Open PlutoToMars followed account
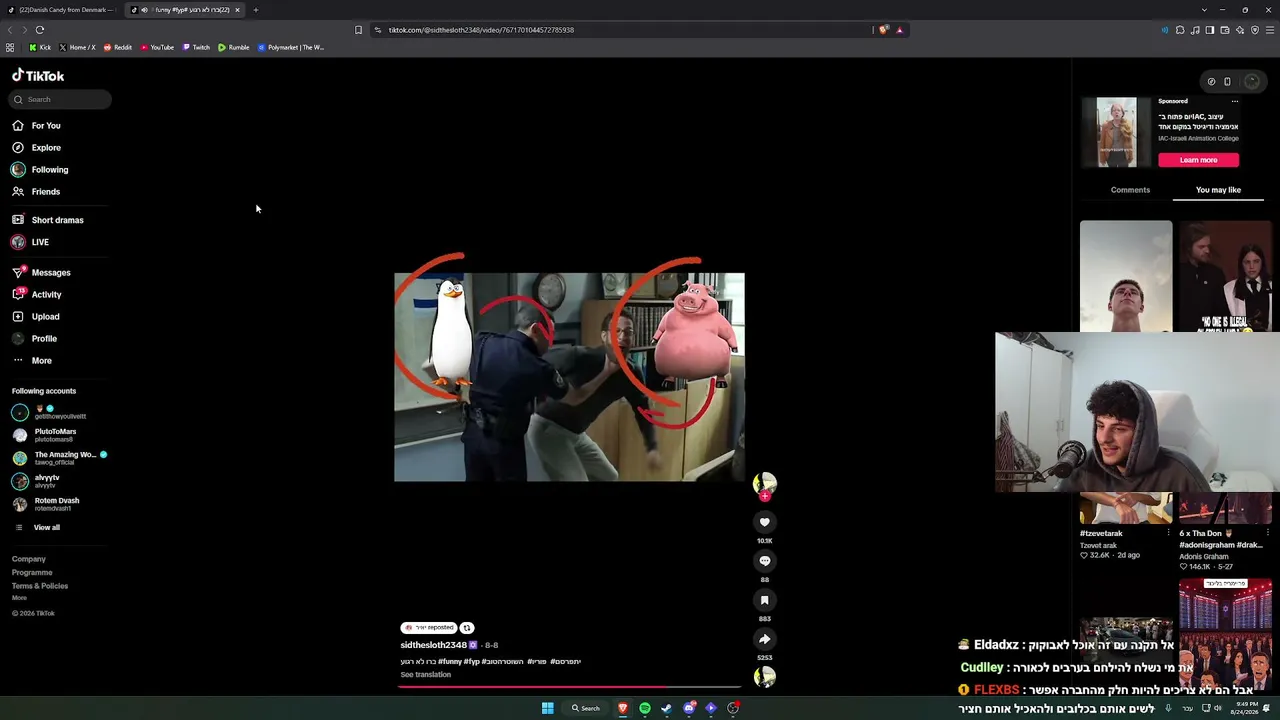The image size is (1280, 720). click(x=45, y=435)
